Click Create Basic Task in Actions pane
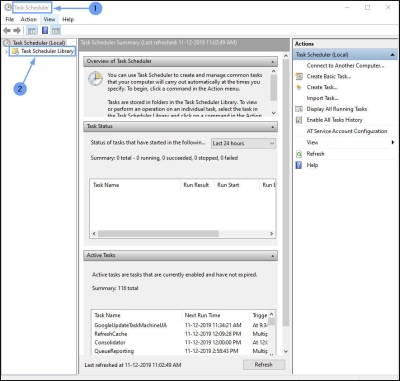 [329, 76]
